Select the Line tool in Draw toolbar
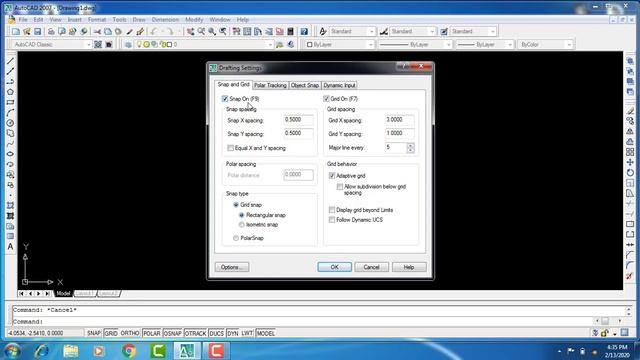Image resolution: width=640 pixels, height=360 pixels. click(11, 61)
